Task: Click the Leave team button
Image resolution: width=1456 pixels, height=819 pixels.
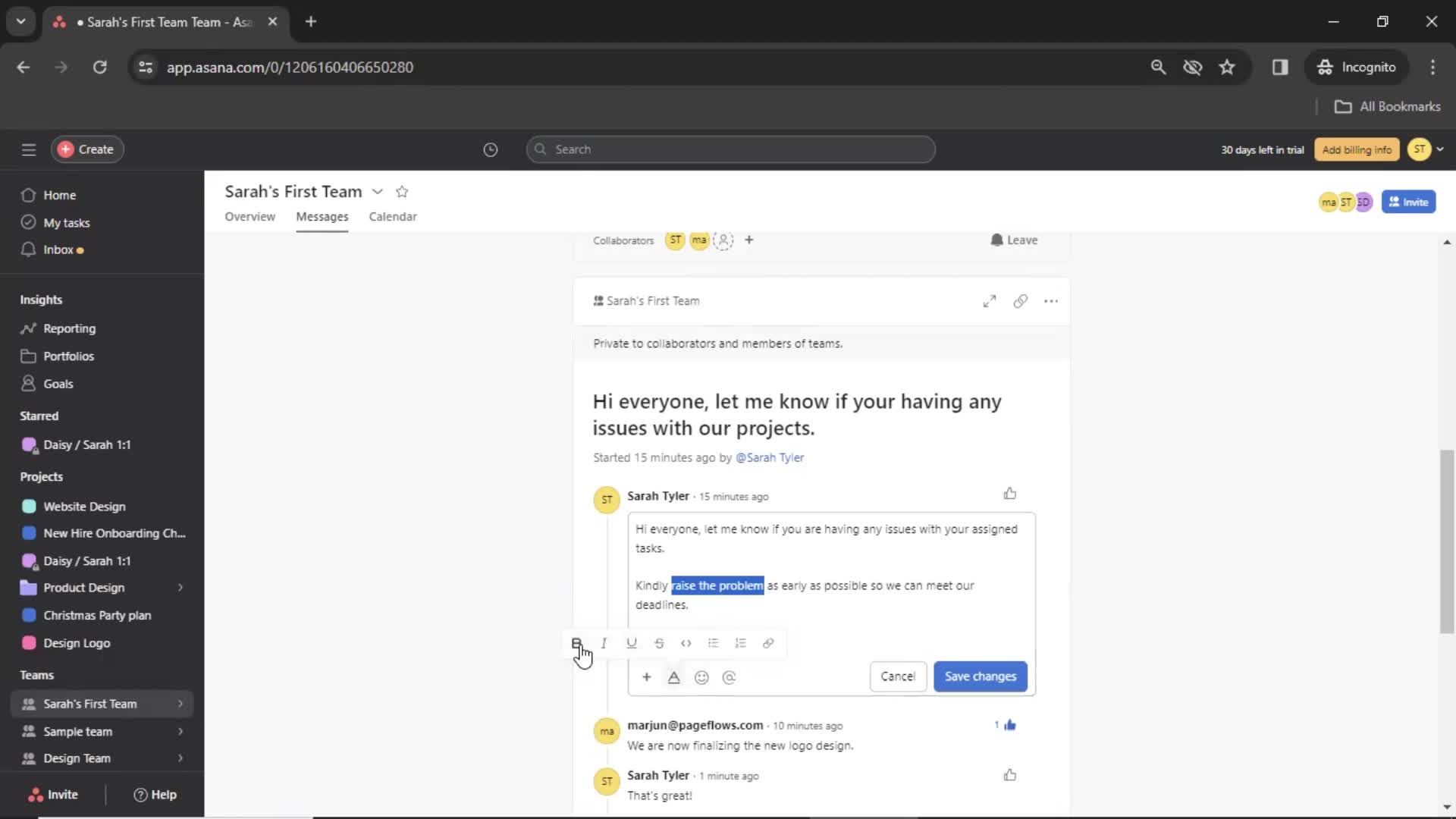Action: (1012, 239)
